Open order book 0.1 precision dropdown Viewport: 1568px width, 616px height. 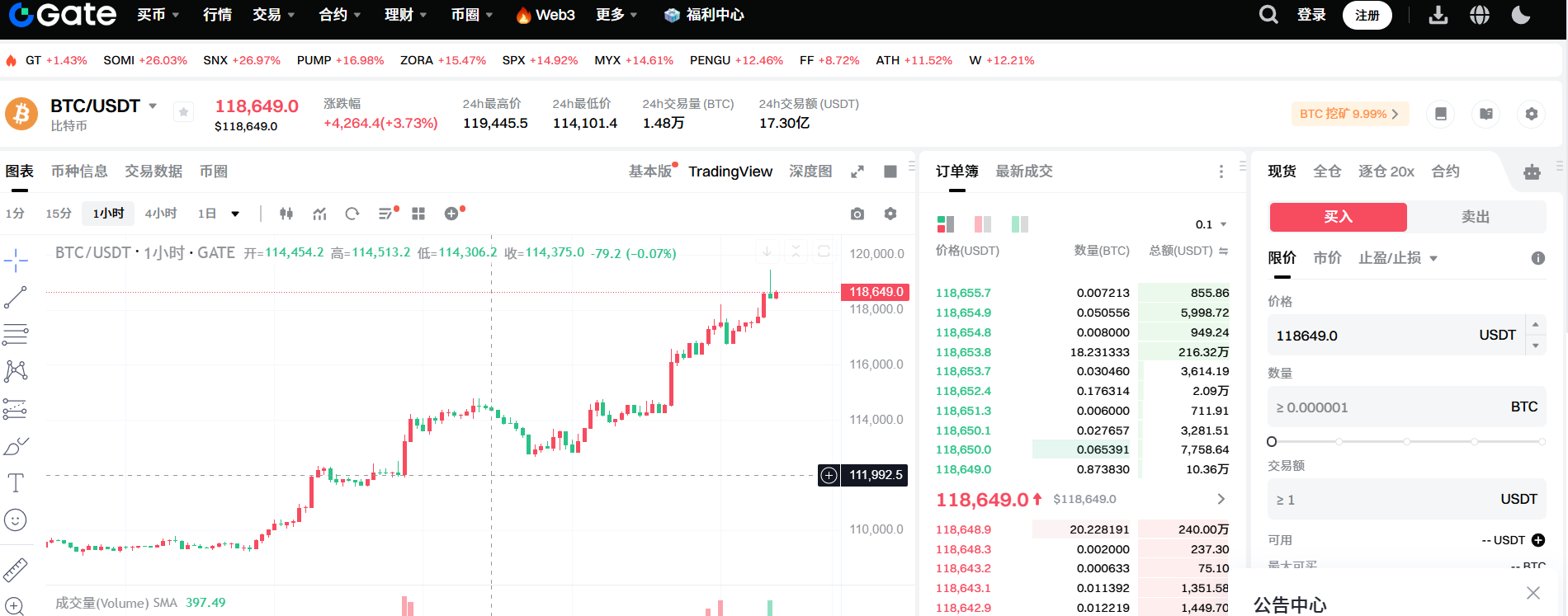[x=1211, y=224]
